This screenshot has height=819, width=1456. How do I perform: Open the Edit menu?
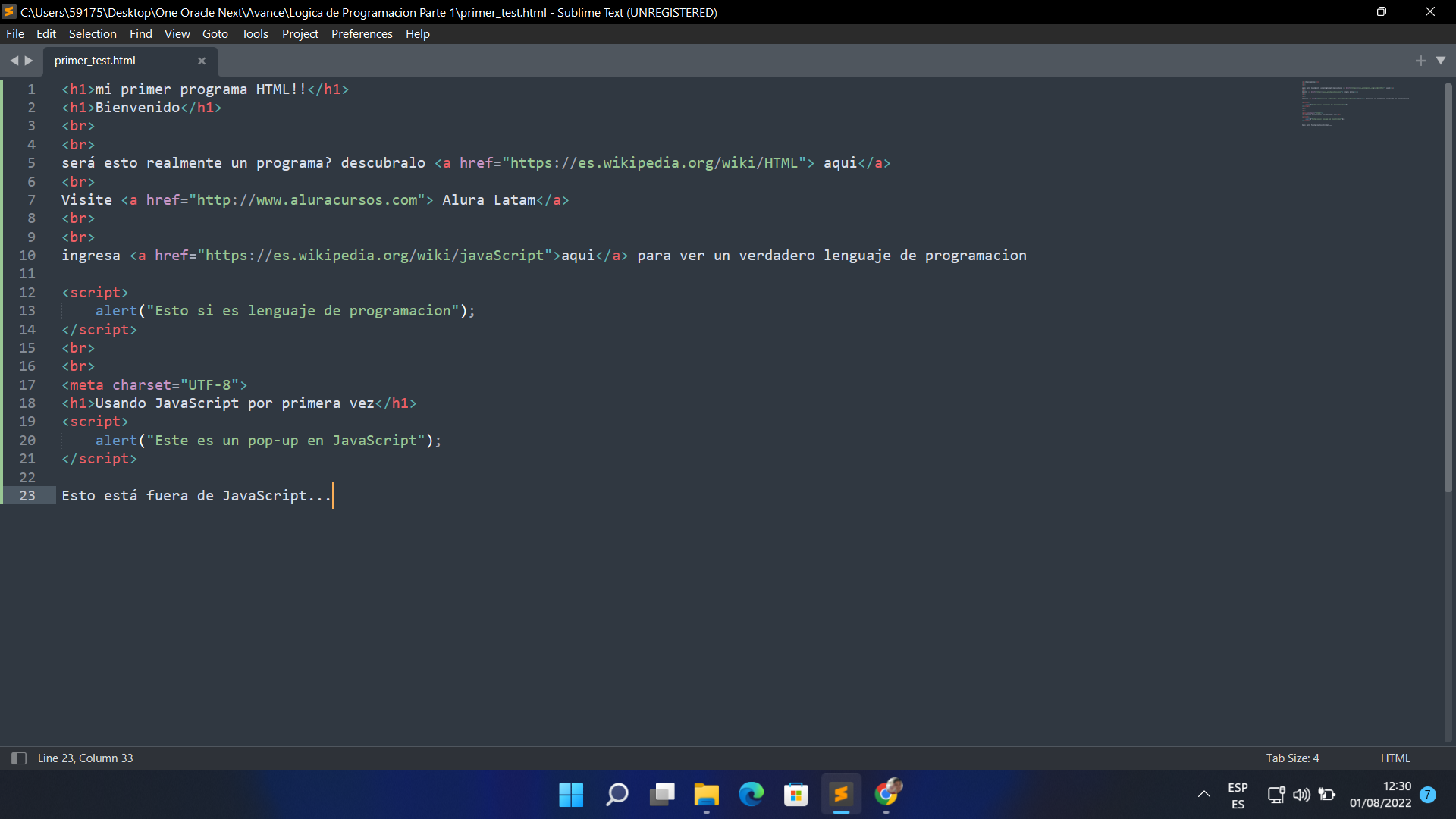coord(46,33)
